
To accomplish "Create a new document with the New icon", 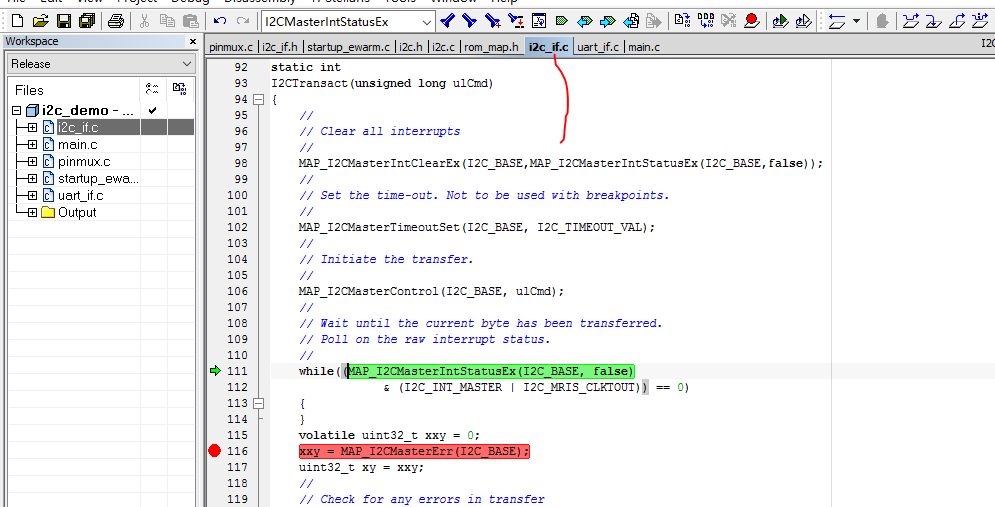I will click(x=18, y=21).
